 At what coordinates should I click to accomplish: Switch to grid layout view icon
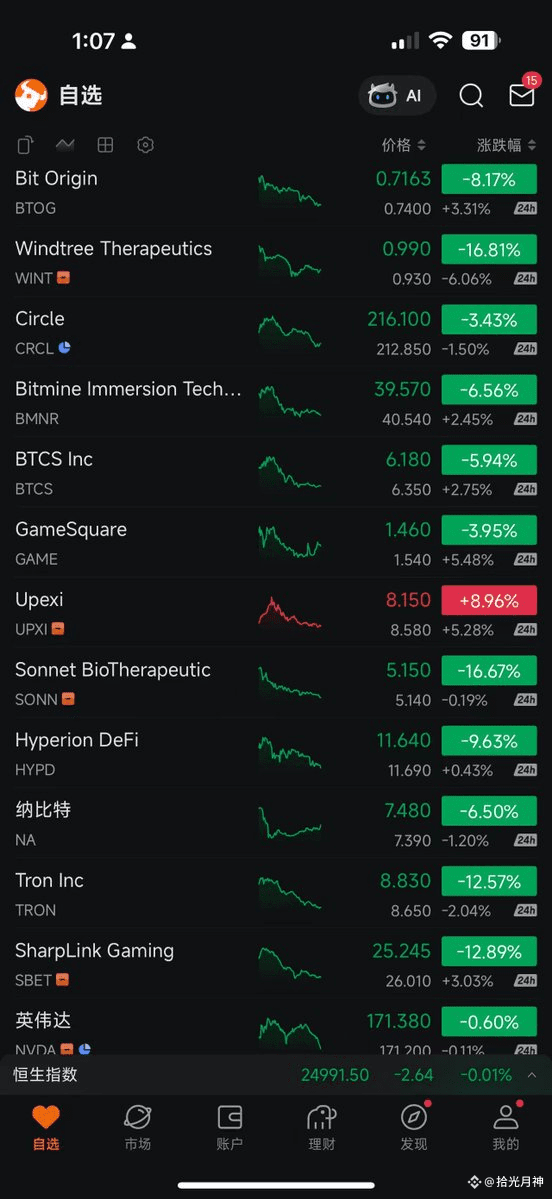click(106, 145)
